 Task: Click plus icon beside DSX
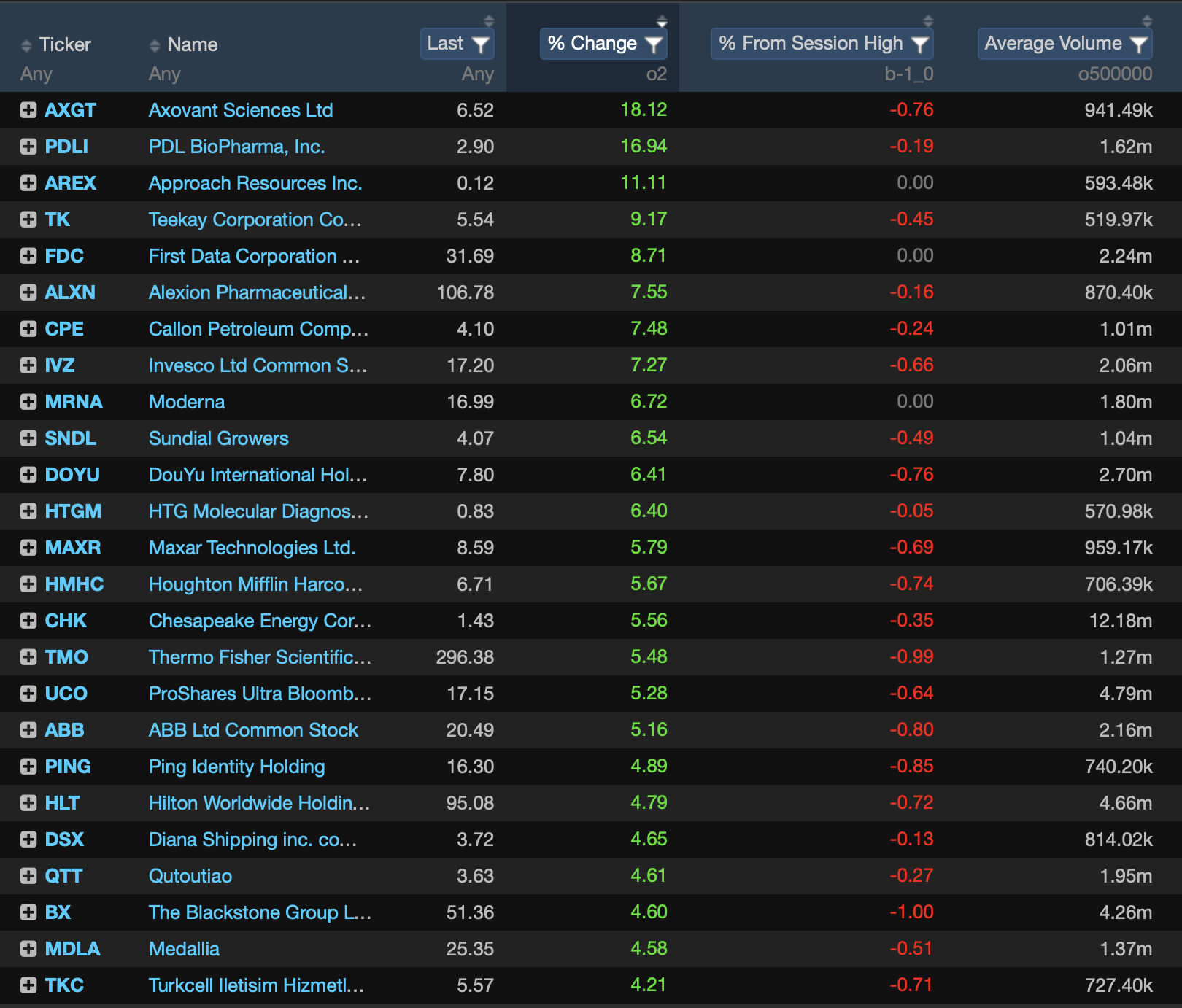click(x=28, y=840)
